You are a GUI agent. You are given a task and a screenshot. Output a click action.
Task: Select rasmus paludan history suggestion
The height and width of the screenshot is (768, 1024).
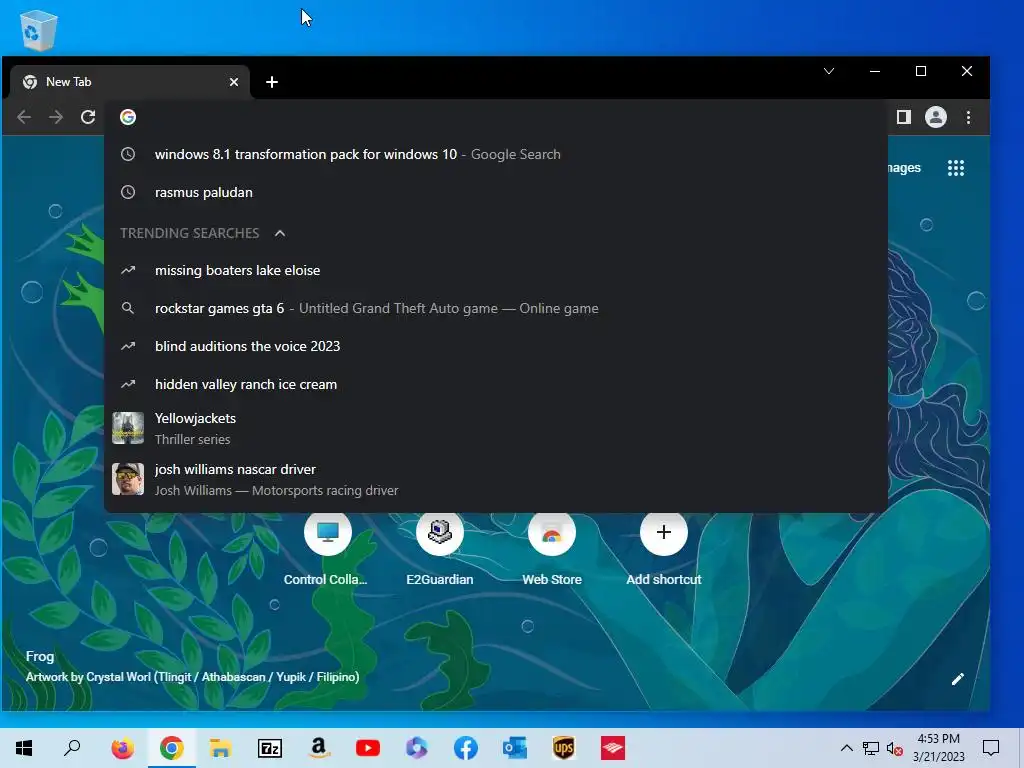click(496, 193)
